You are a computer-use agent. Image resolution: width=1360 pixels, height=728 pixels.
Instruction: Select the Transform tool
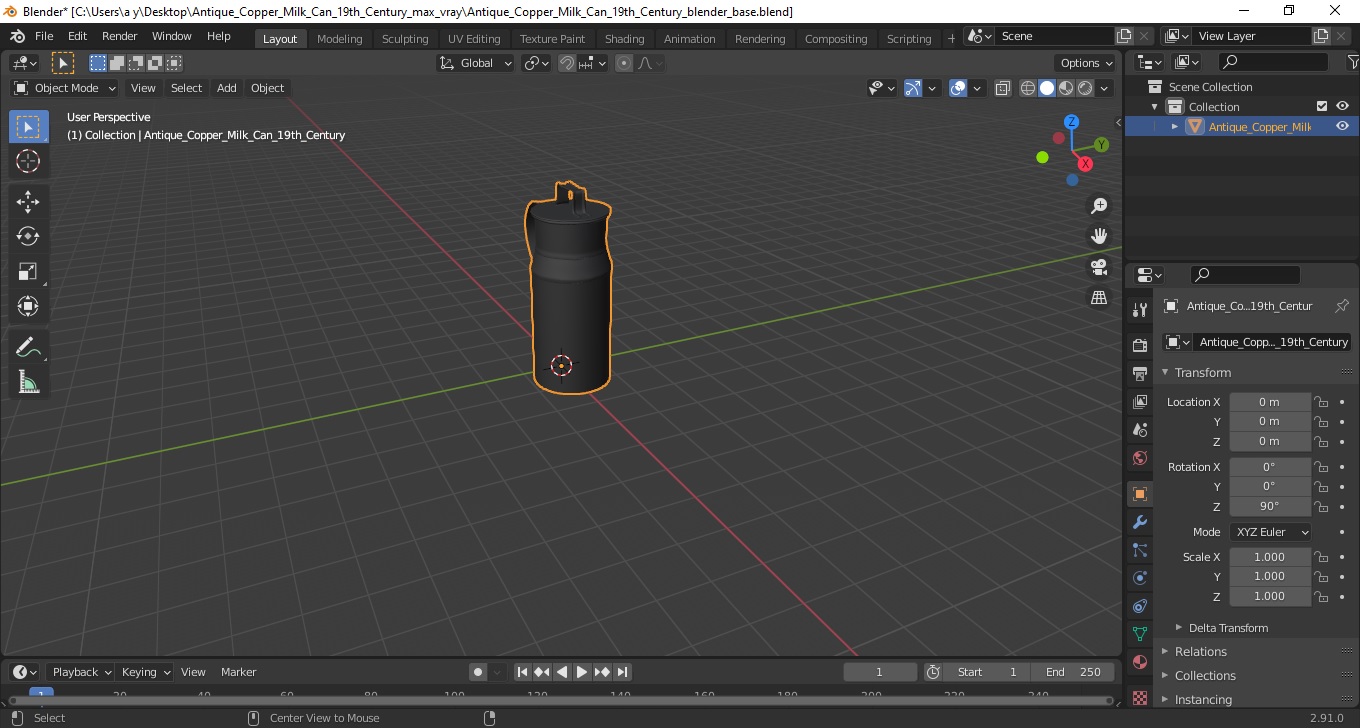pos(28,306)
